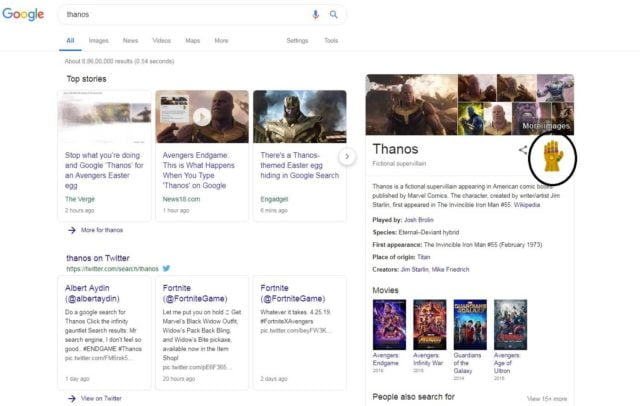Switch to the Images tab
Image resolution: width=640 pixels, height=406 pixels.
point(99,41)
